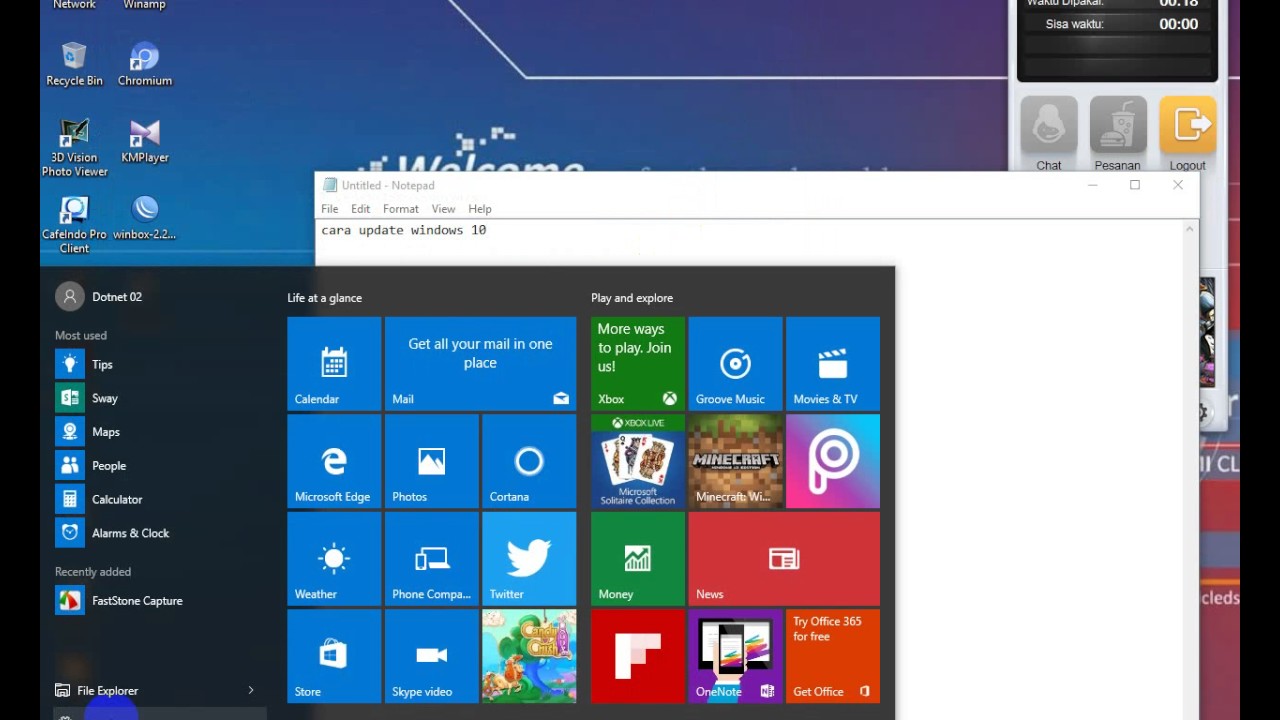Open the Get Office tile
1280x720 pixels.
[833, 656]
